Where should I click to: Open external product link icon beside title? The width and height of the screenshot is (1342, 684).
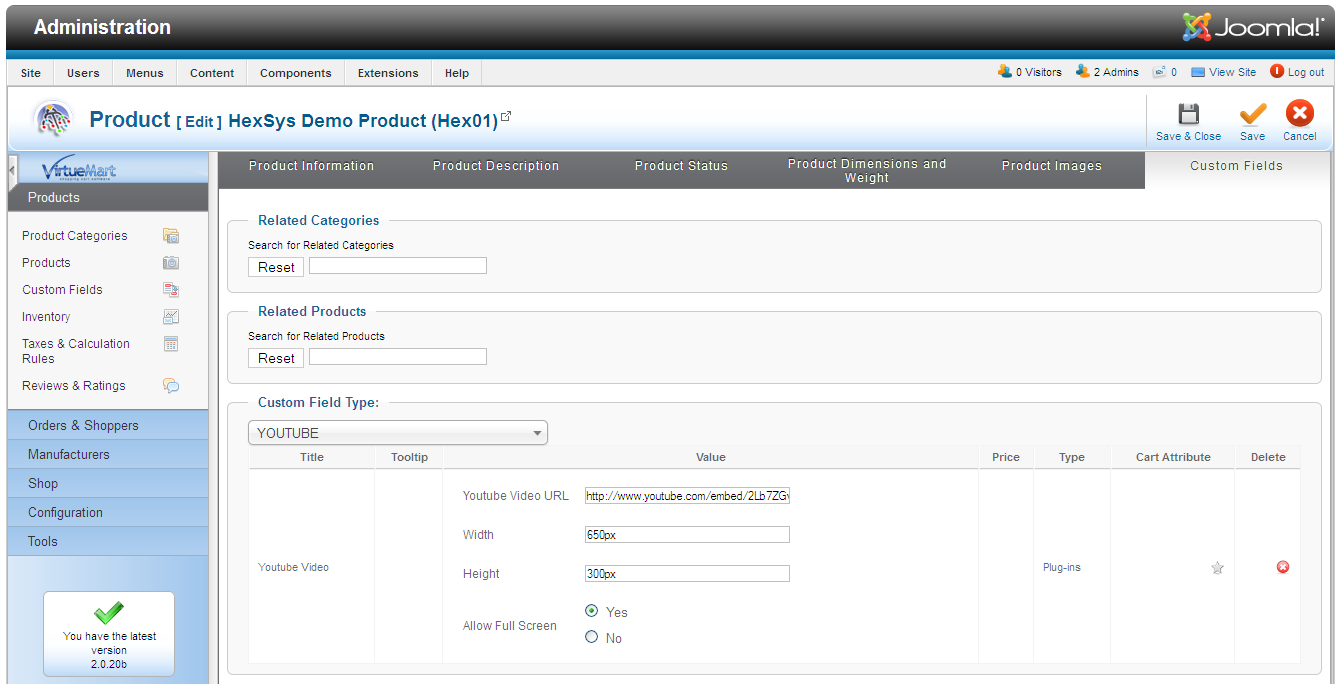(506, 117)
